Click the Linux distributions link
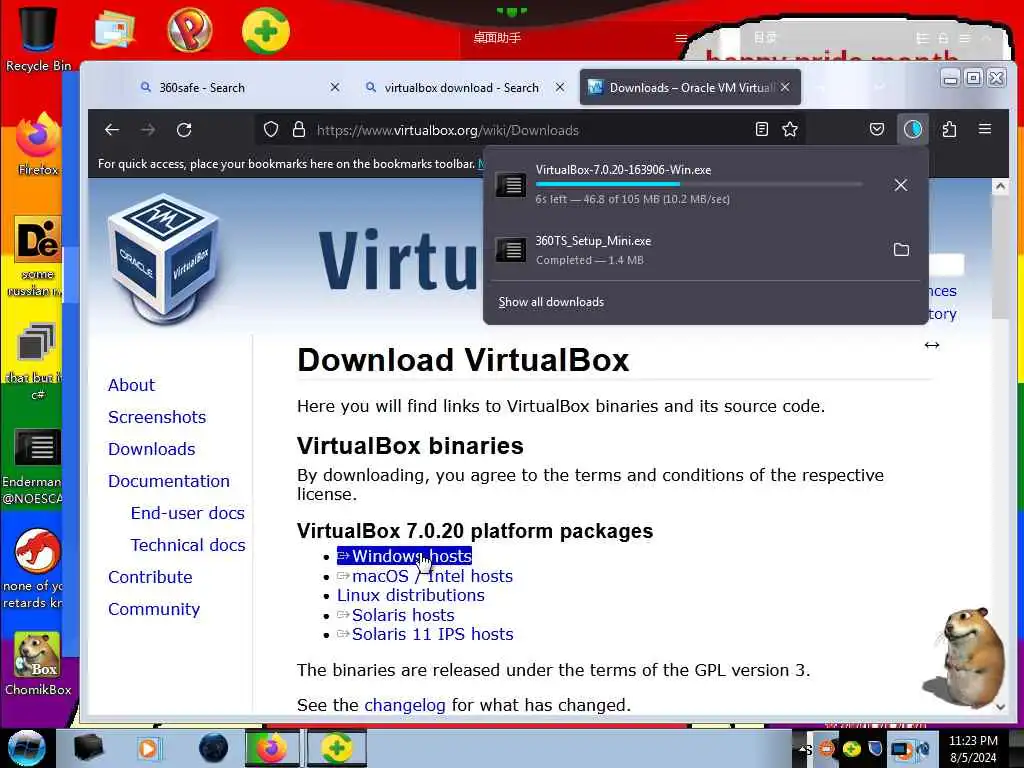The width and height of the screenshot is (1024, 768). (411, 596)
